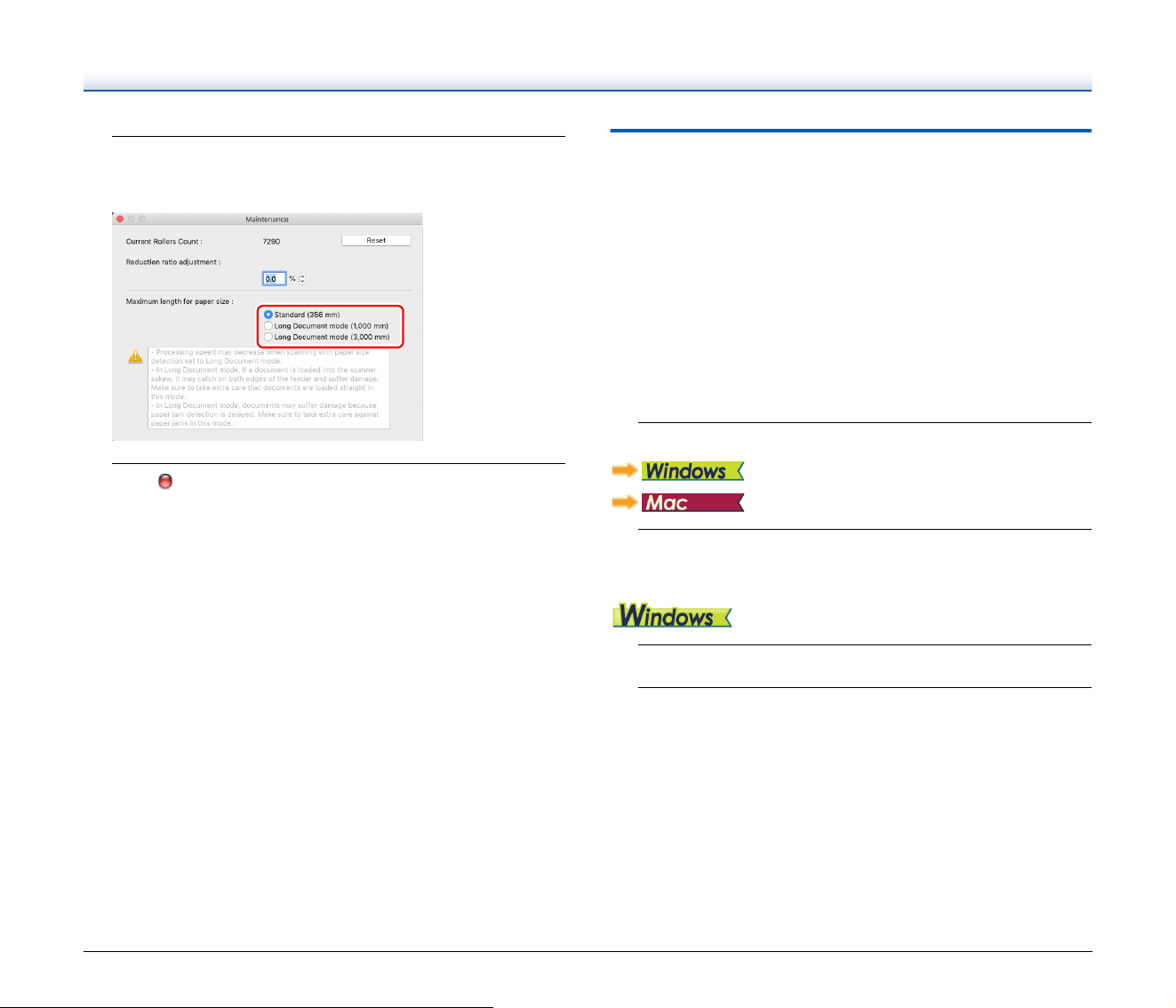Reset the current rollers count
Screen dimensions: 1176x1008
(x=376, y=240)
